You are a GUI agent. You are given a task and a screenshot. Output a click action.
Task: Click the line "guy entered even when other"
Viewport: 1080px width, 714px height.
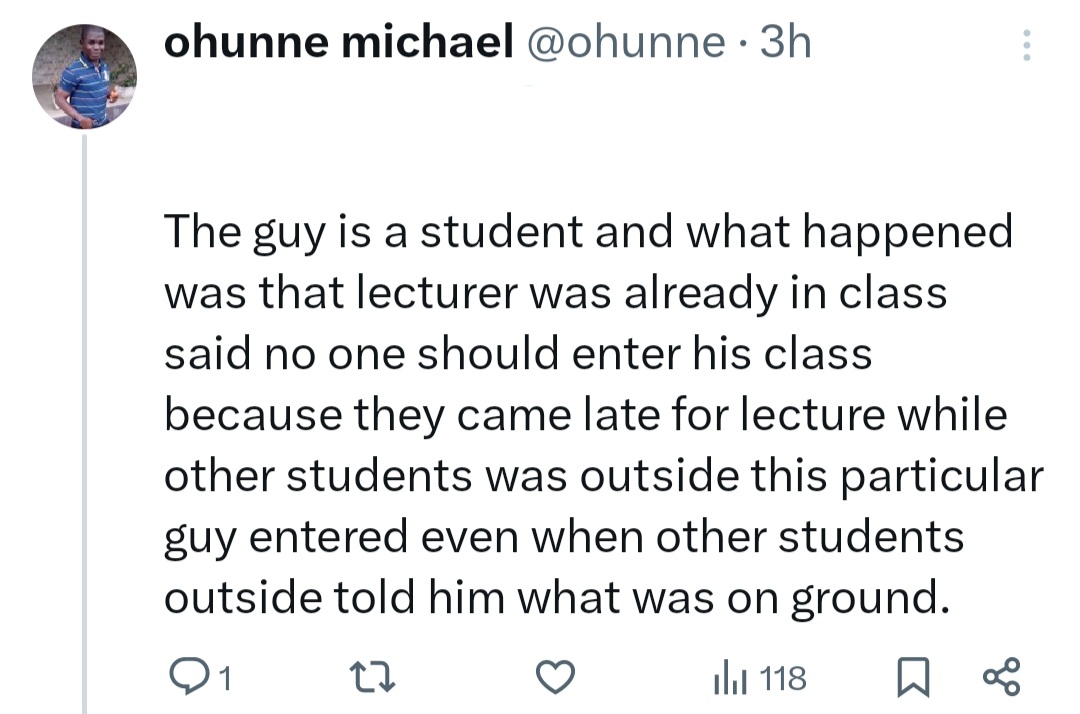[563, 537]
